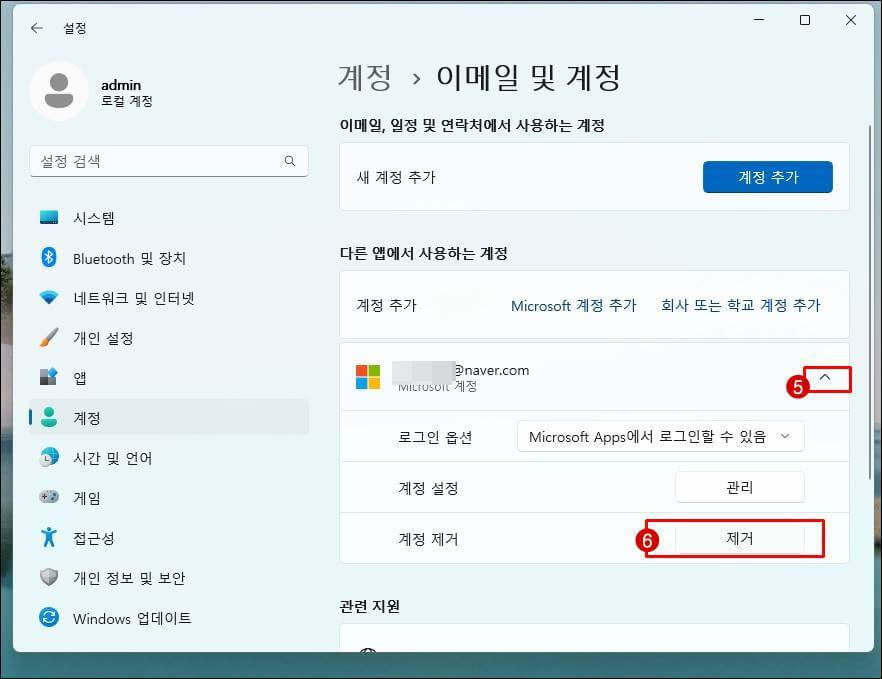Click the search magnifier icon

coord(290,161)
